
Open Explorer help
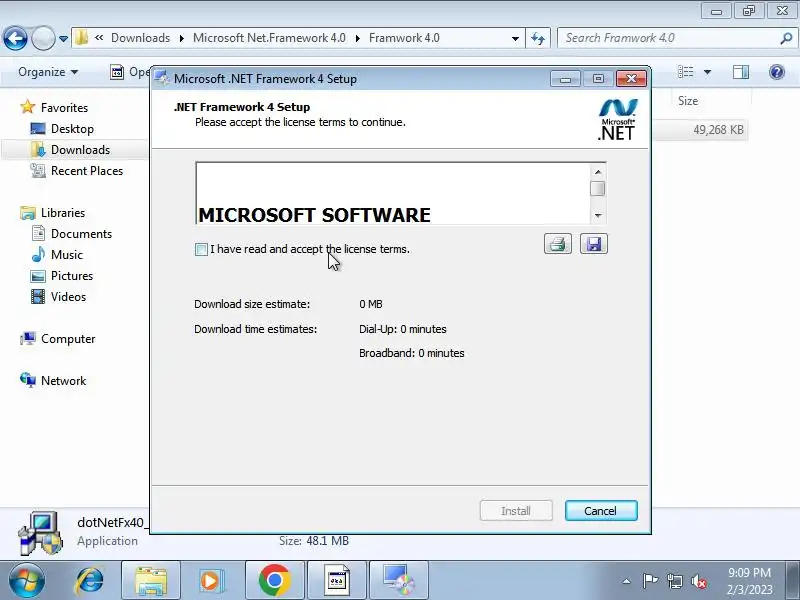click(x=777, y=72)
